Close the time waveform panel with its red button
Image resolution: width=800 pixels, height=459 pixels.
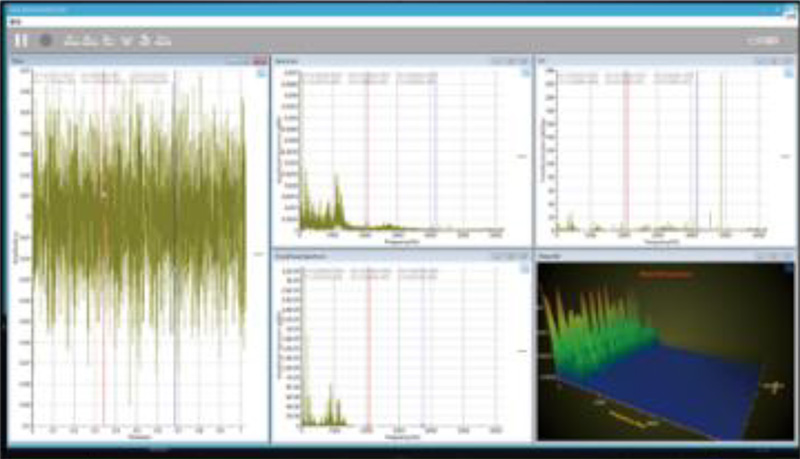pos(260,61)
